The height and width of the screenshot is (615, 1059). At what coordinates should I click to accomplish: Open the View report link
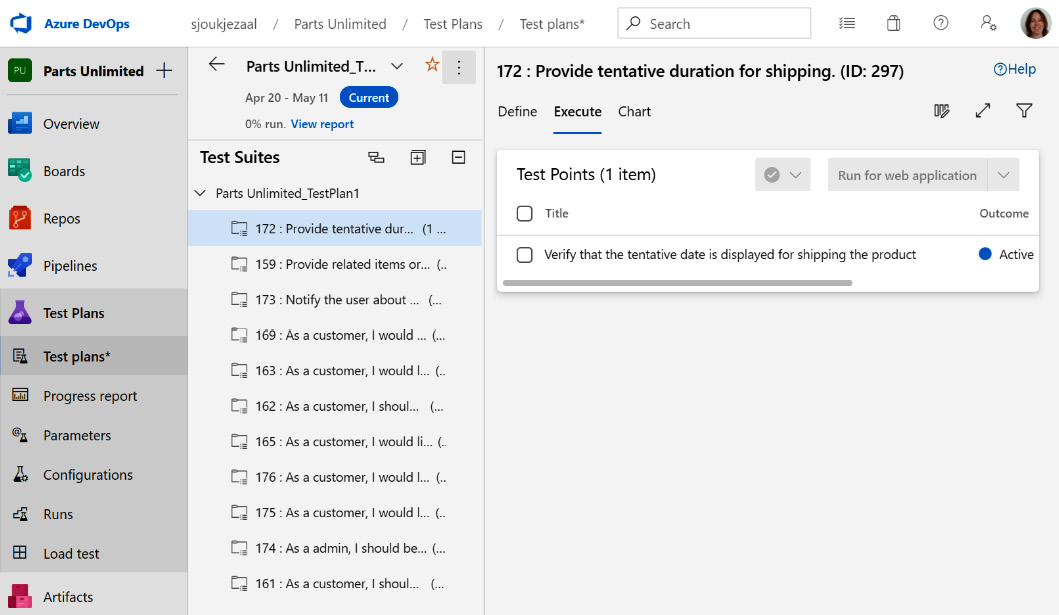(x=322, y=123)
